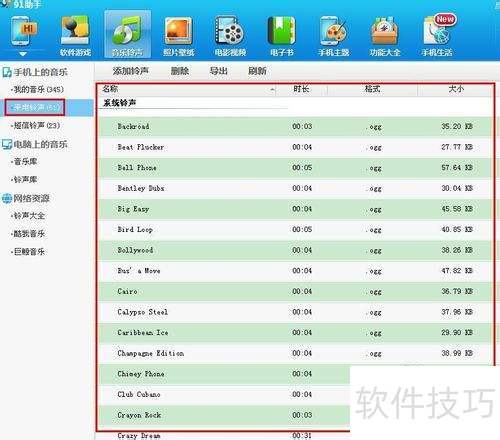Click the 名称 column sort arrow

coord(272,89)
